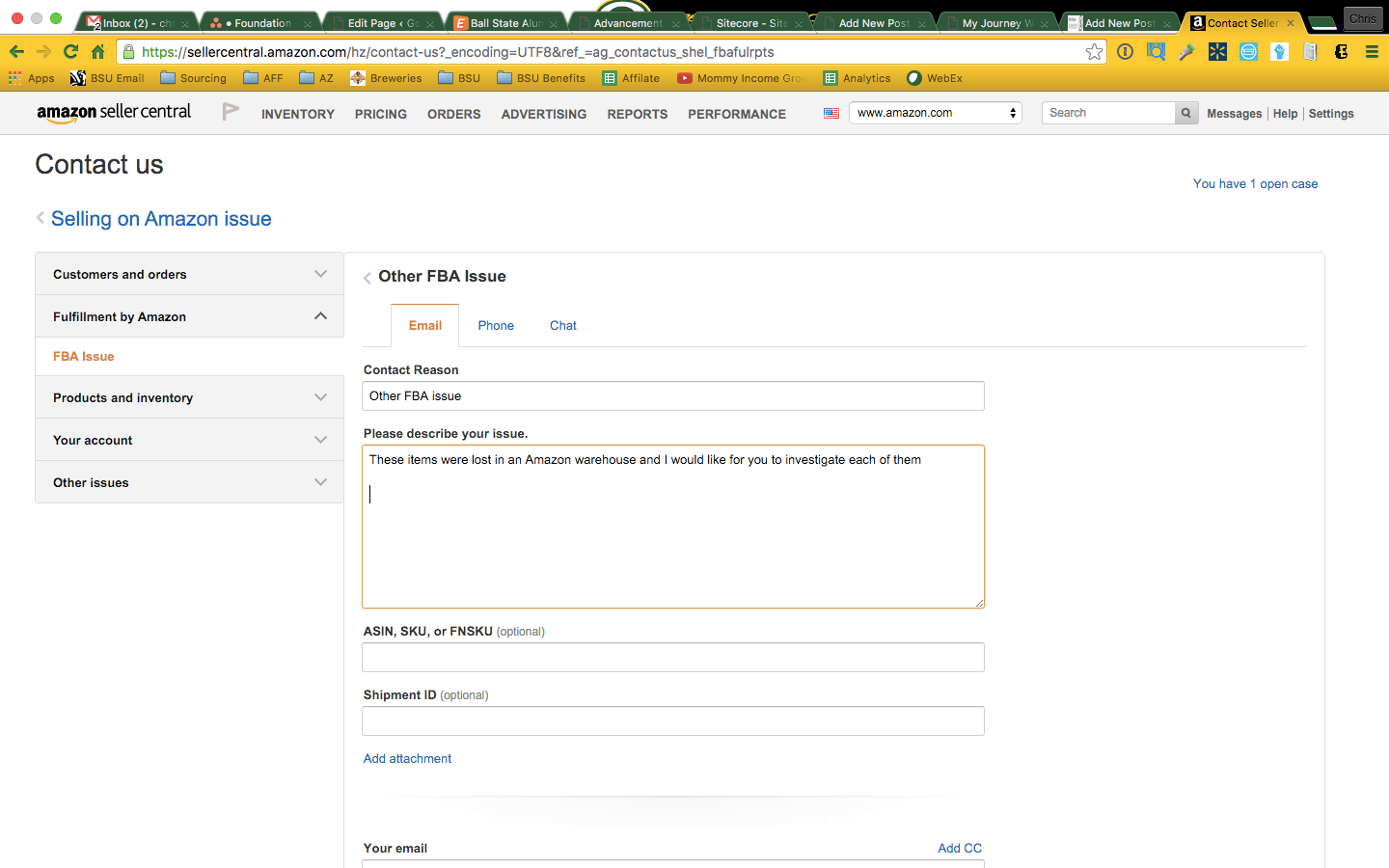
Task: Switch to the Phone contact tab
Action: point(496,326)
